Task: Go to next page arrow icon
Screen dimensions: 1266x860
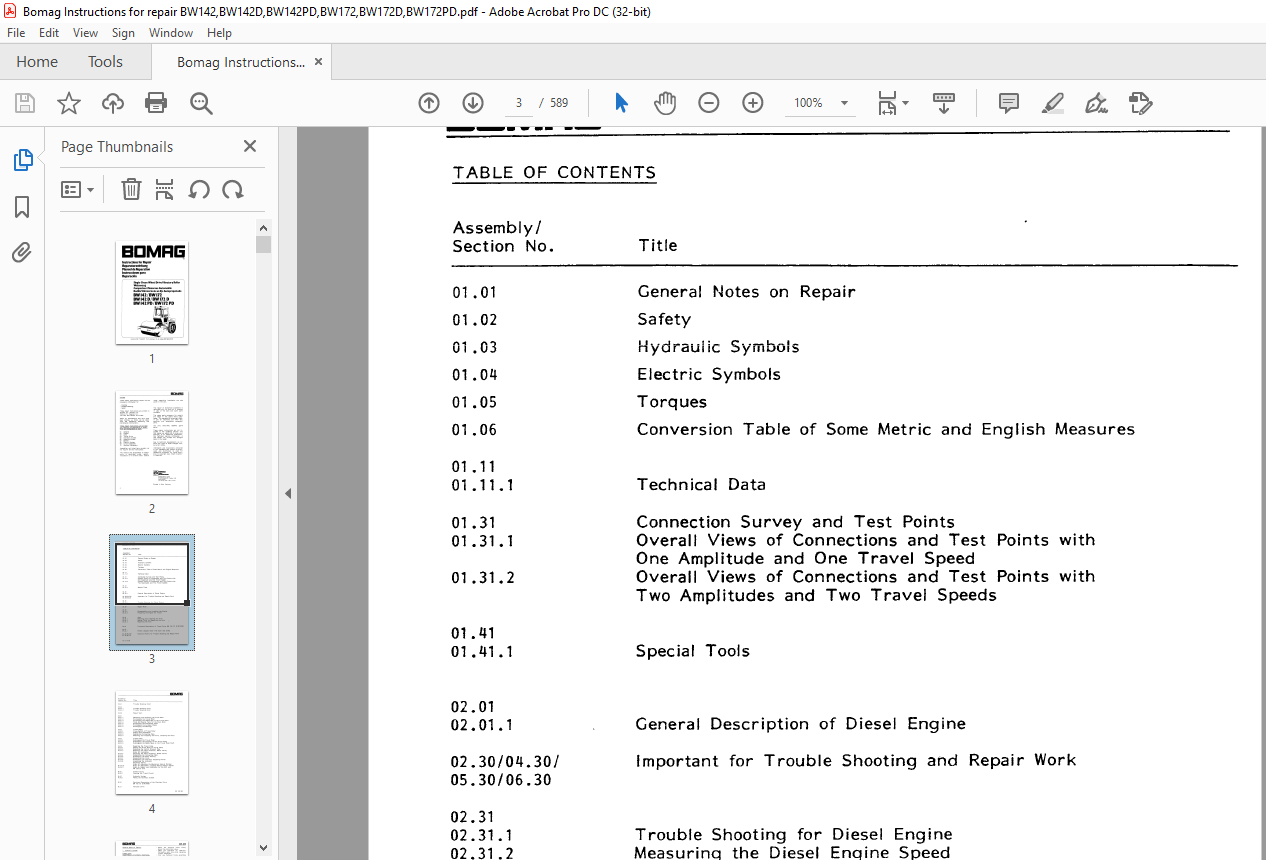Action: 473,103
